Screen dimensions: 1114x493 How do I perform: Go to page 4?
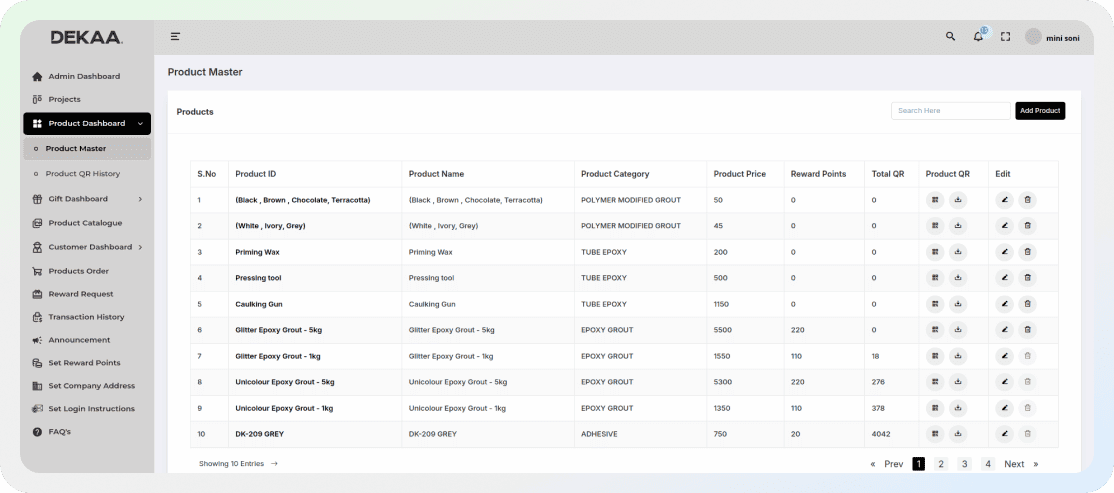click(x=988, y=464)
